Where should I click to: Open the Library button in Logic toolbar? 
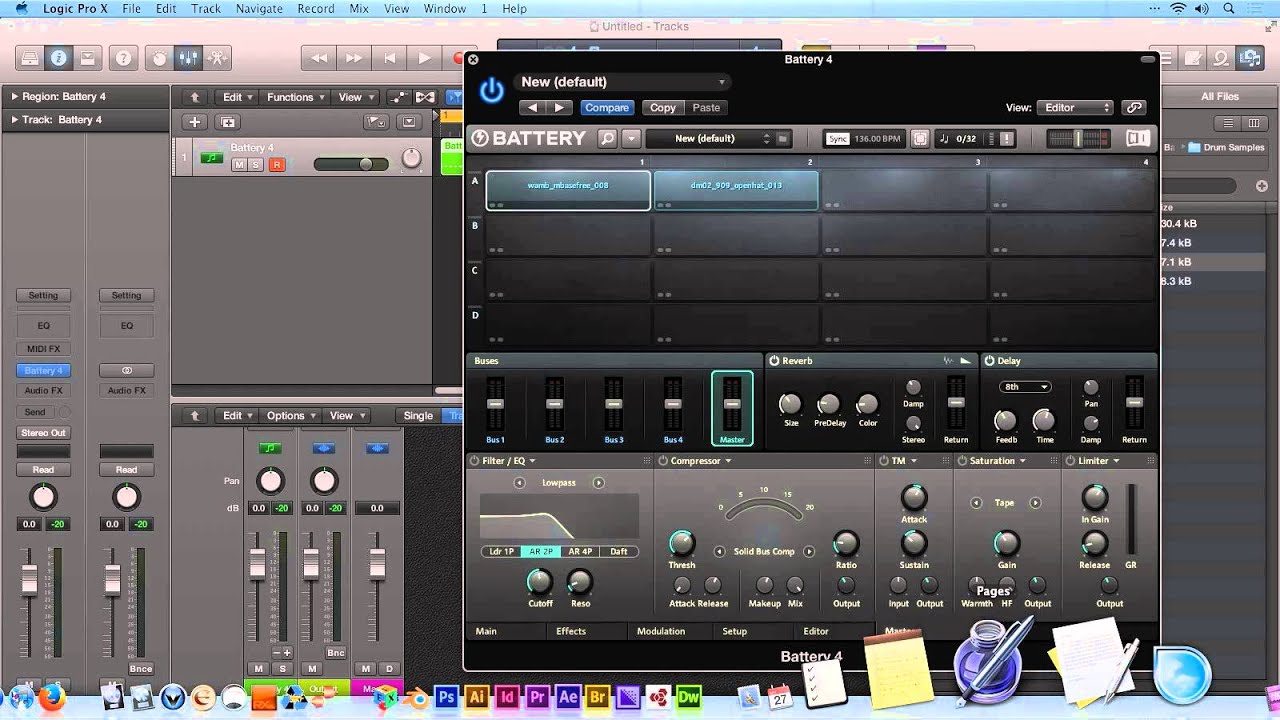click(30, 58)
